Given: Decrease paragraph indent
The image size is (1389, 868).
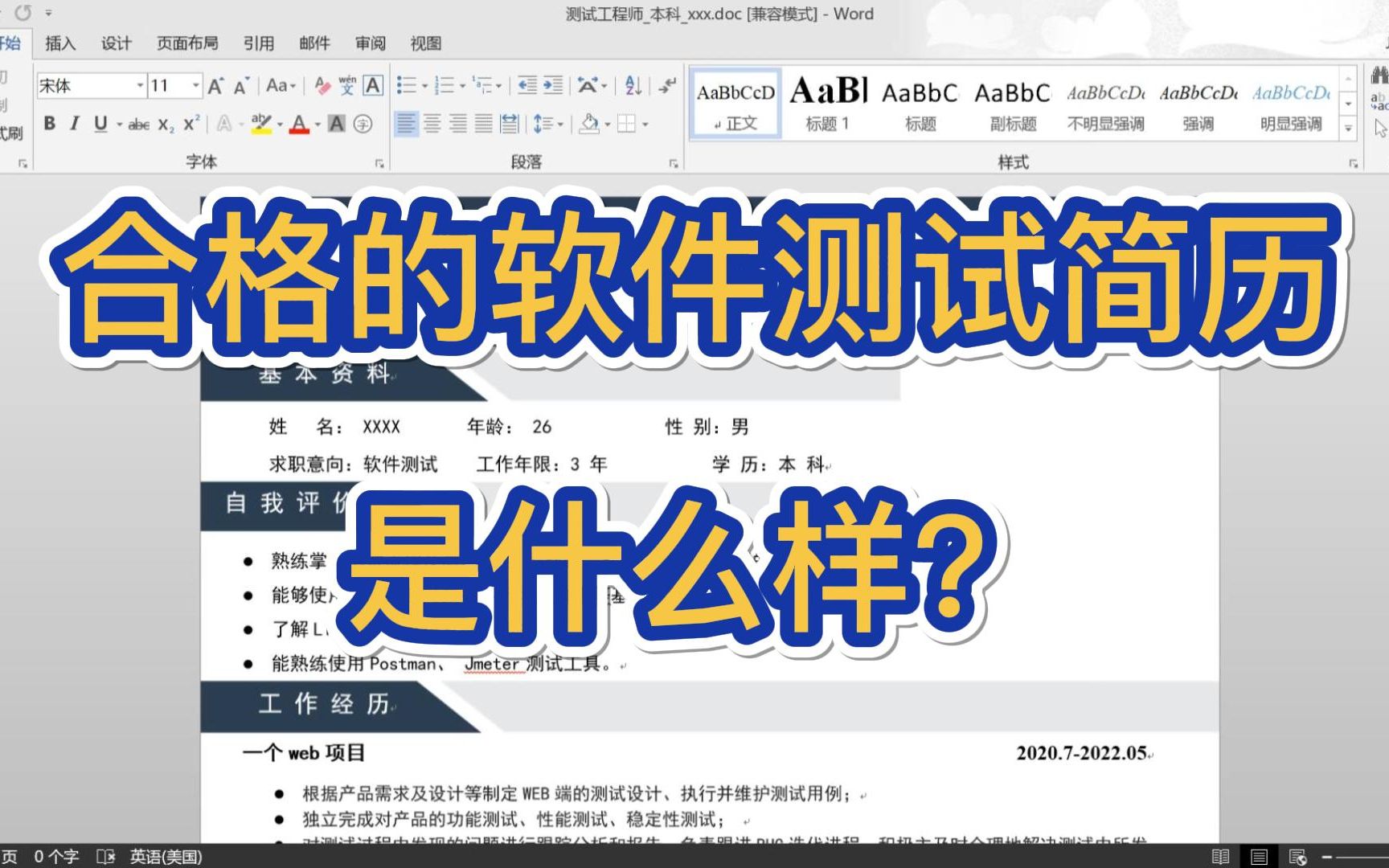Looking at the screenshot, I should [527, 85].
